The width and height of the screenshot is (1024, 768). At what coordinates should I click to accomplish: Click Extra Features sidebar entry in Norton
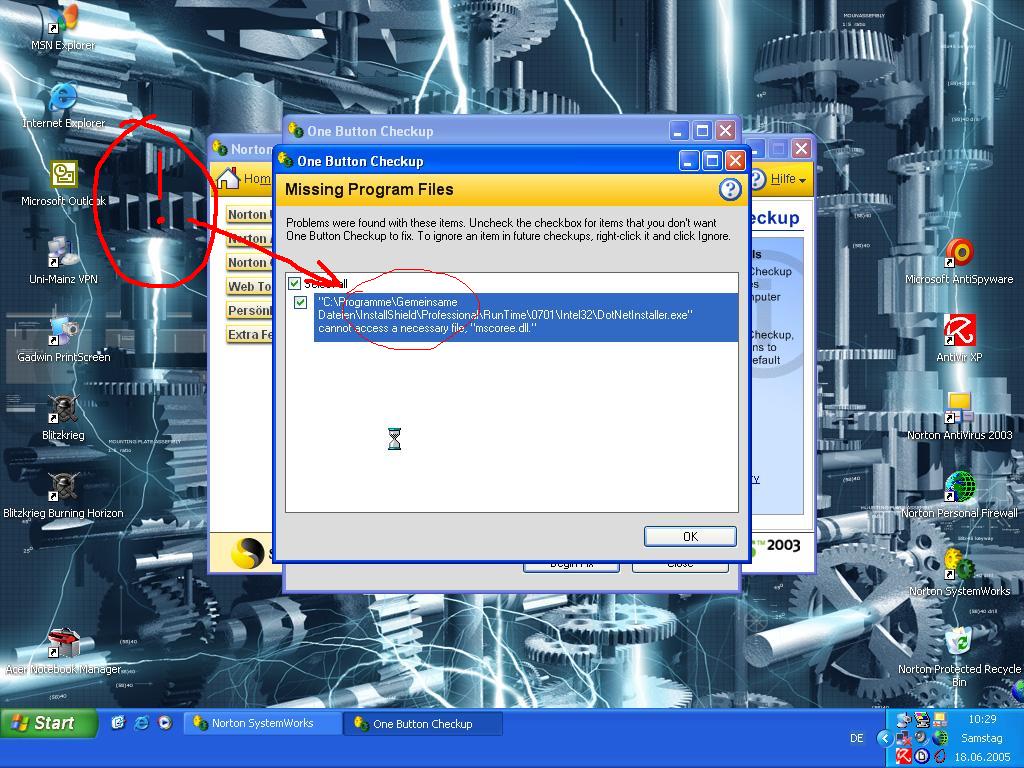pos(249,334)
